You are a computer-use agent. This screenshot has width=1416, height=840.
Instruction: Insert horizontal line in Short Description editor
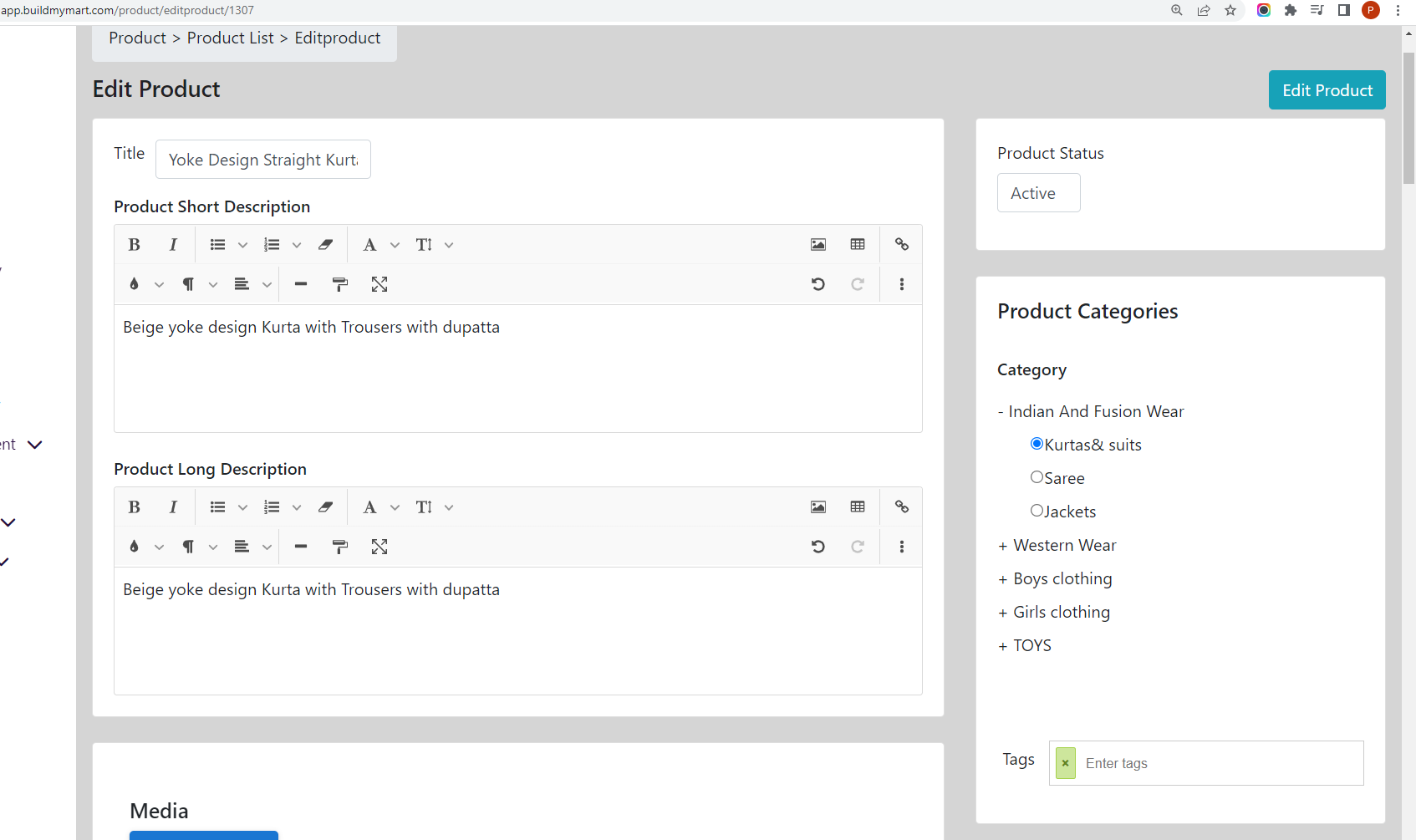point(301,284)
